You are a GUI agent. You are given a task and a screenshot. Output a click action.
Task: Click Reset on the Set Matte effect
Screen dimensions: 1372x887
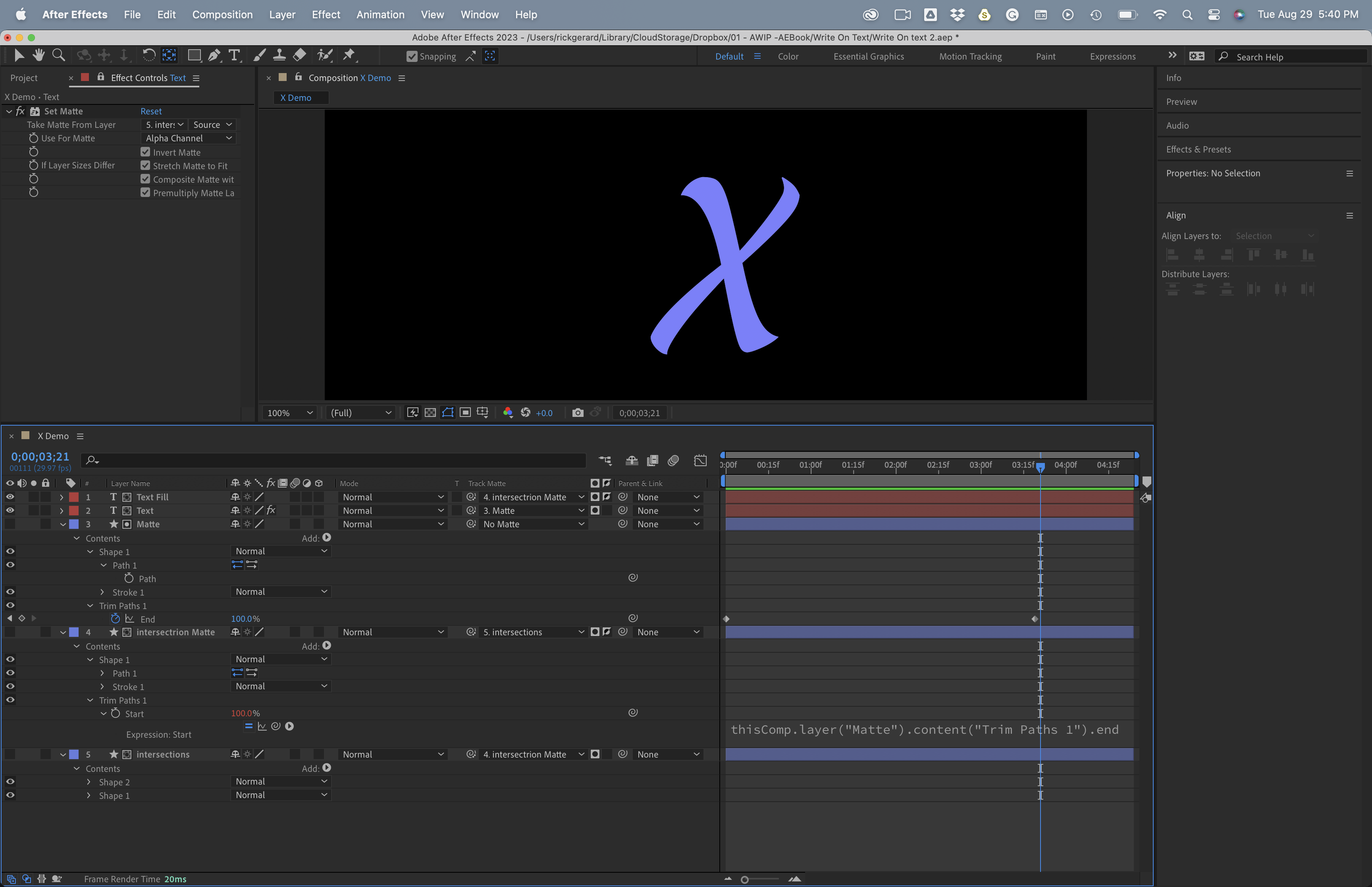click(151, 111)
